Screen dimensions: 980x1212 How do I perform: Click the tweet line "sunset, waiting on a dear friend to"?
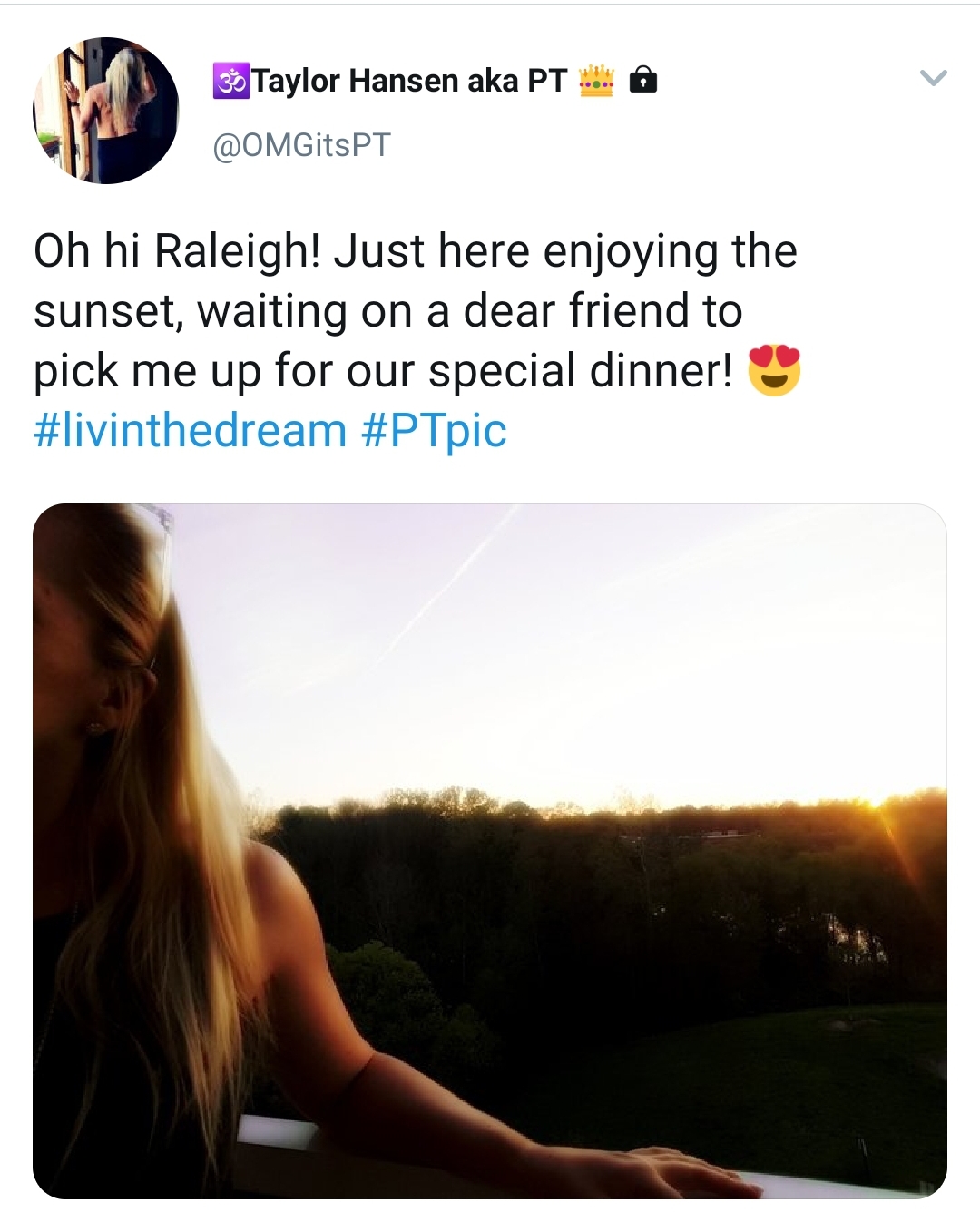click(x=388, y=311)
